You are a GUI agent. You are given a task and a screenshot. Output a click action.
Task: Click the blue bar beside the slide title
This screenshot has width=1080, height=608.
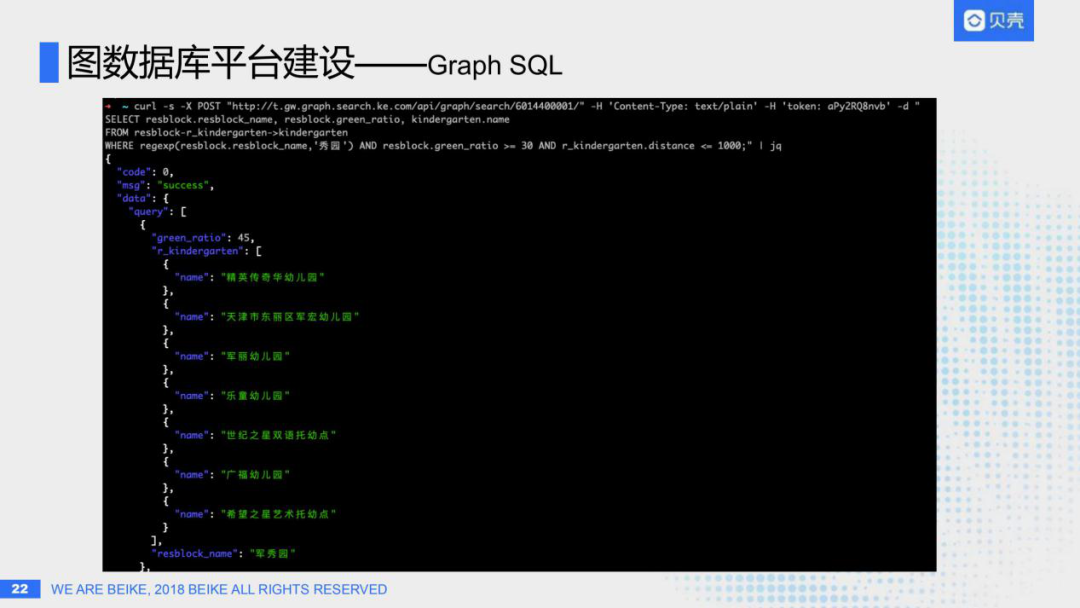click(x=49, y=63)
